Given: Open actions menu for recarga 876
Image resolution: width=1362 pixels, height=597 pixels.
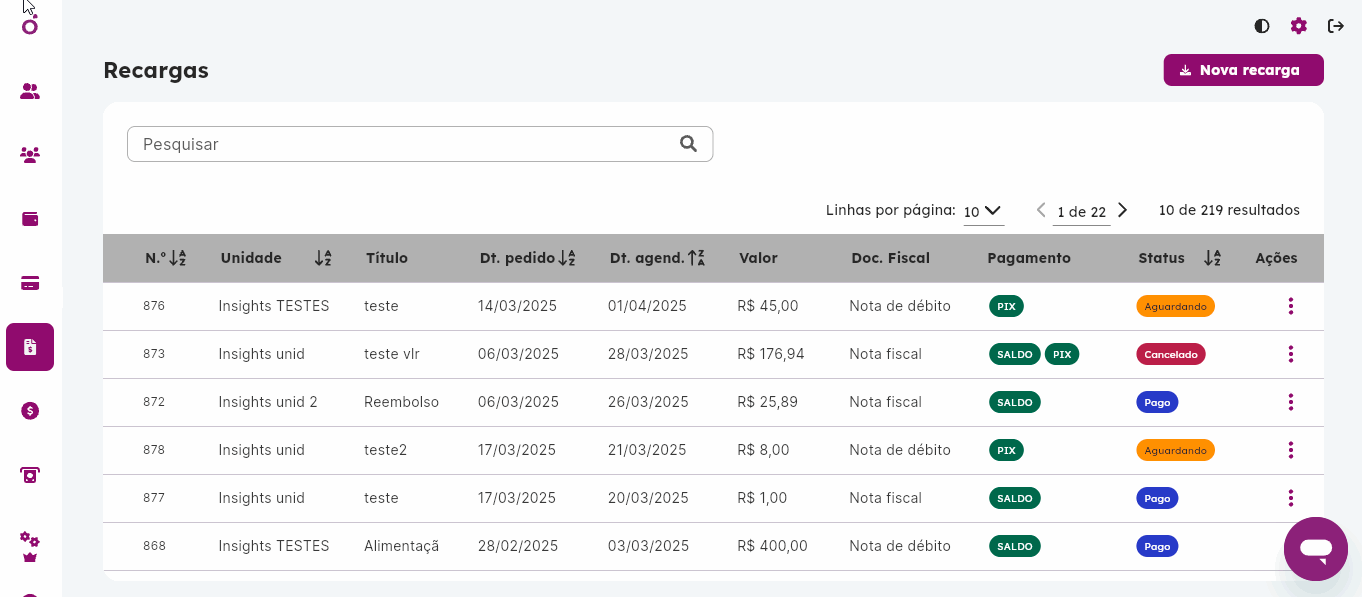Looking at the screenshot, I should [1290, 306].
